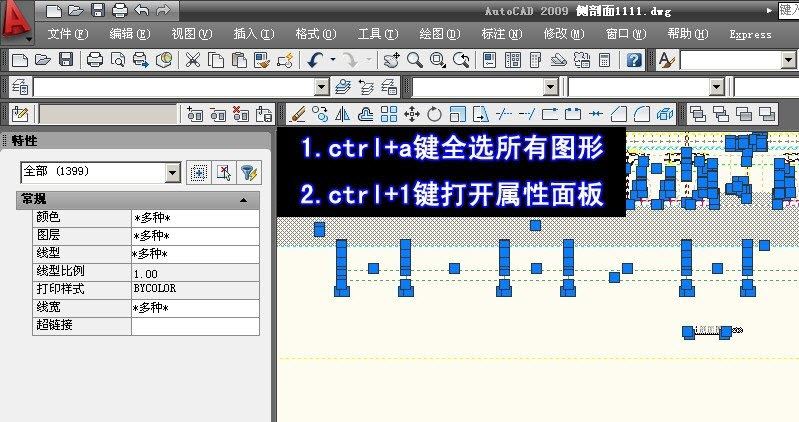This screenshot has width=799, height=422.
Task: Click the Match Properties paintbrush icon
Action: (262, 60)
